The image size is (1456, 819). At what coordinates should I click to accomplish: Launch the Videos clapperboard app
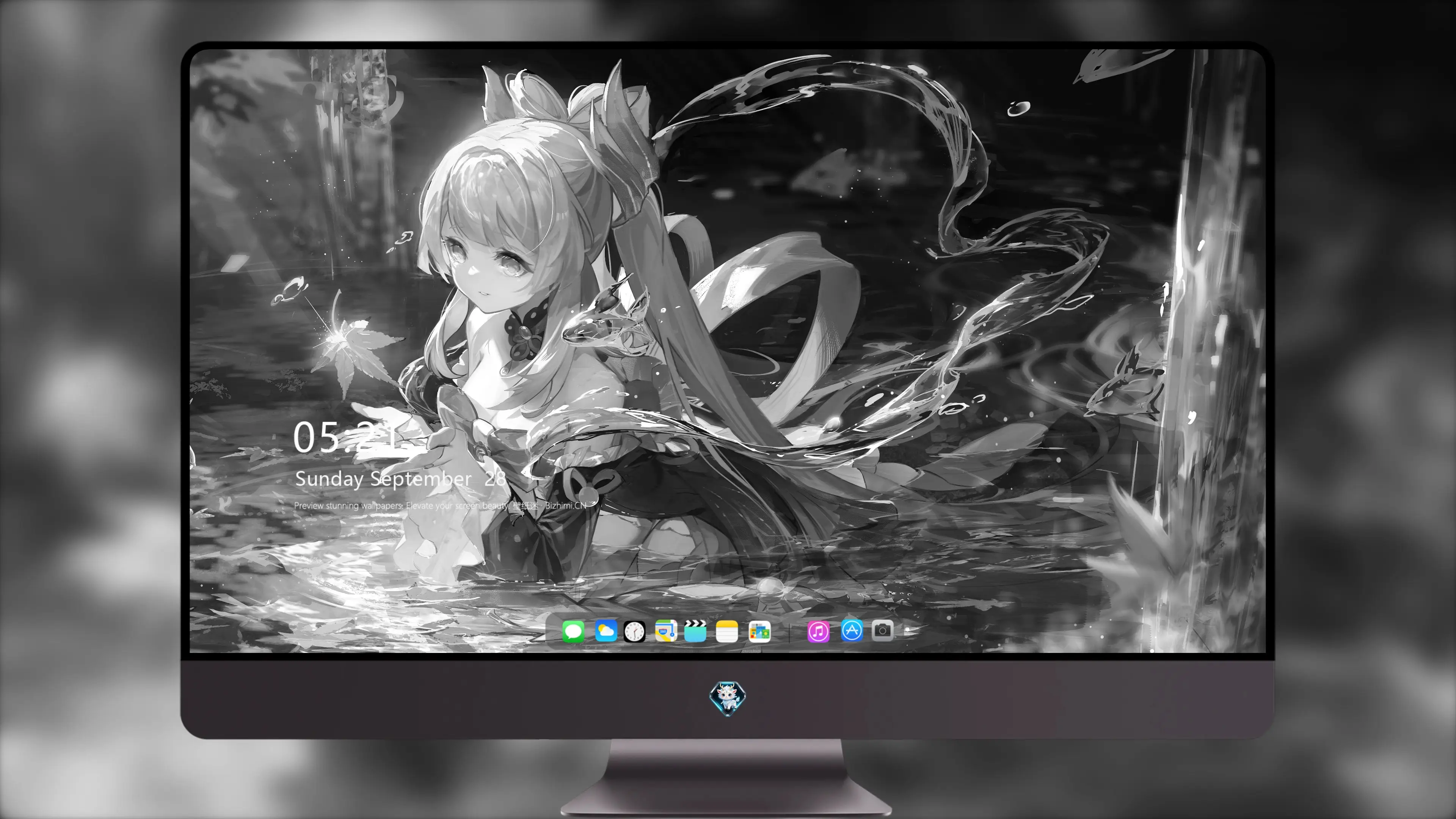tap(695, 631)
